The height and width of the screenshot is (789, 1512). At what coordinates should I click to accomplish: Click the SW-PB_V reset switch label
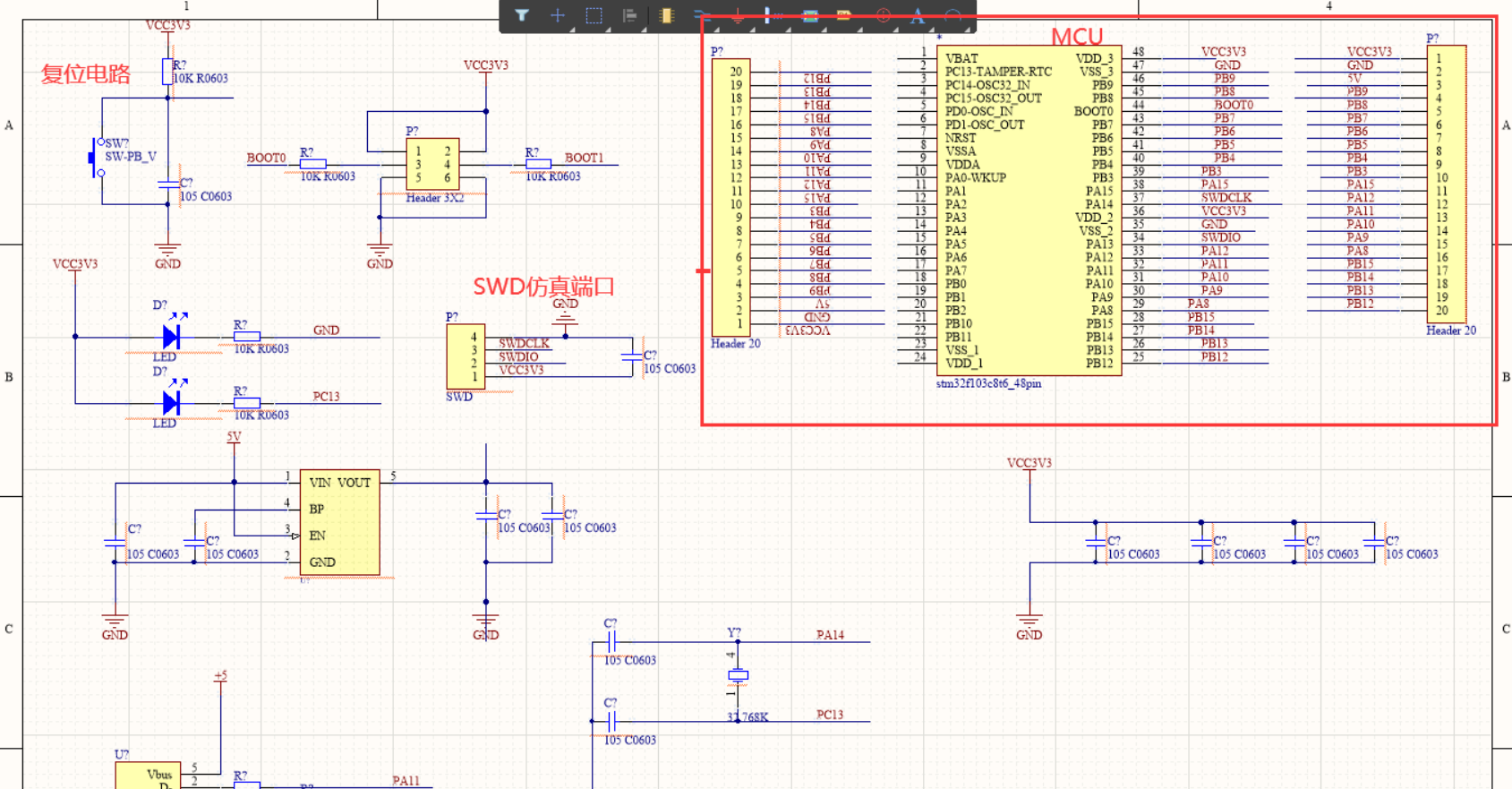[x=131, y=156]
